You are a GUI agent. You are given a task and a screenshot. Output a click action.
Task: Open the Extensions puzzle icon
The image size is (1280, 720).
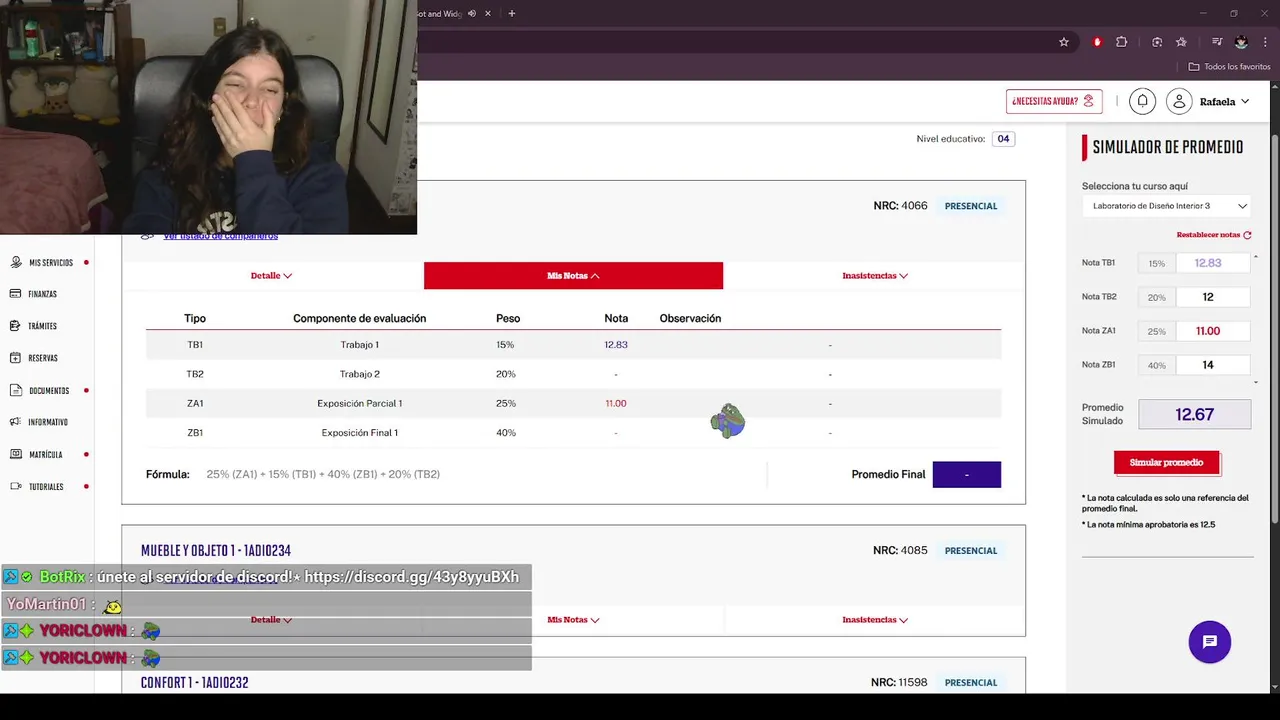point(1121,42)
